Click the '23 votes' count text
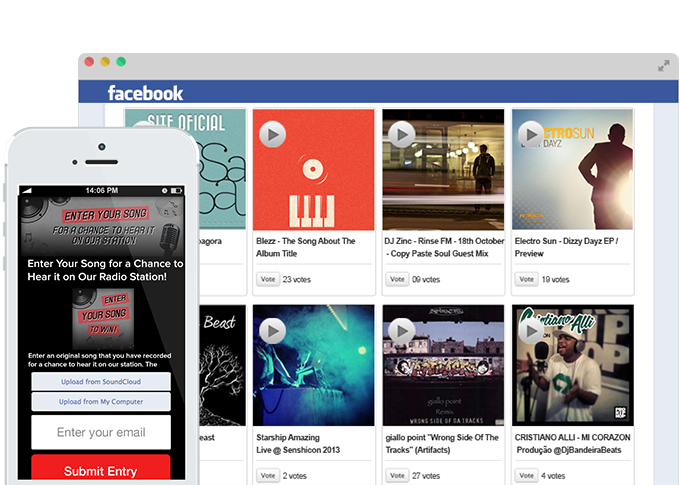This screenshot has height=485, width=679. 297,280
